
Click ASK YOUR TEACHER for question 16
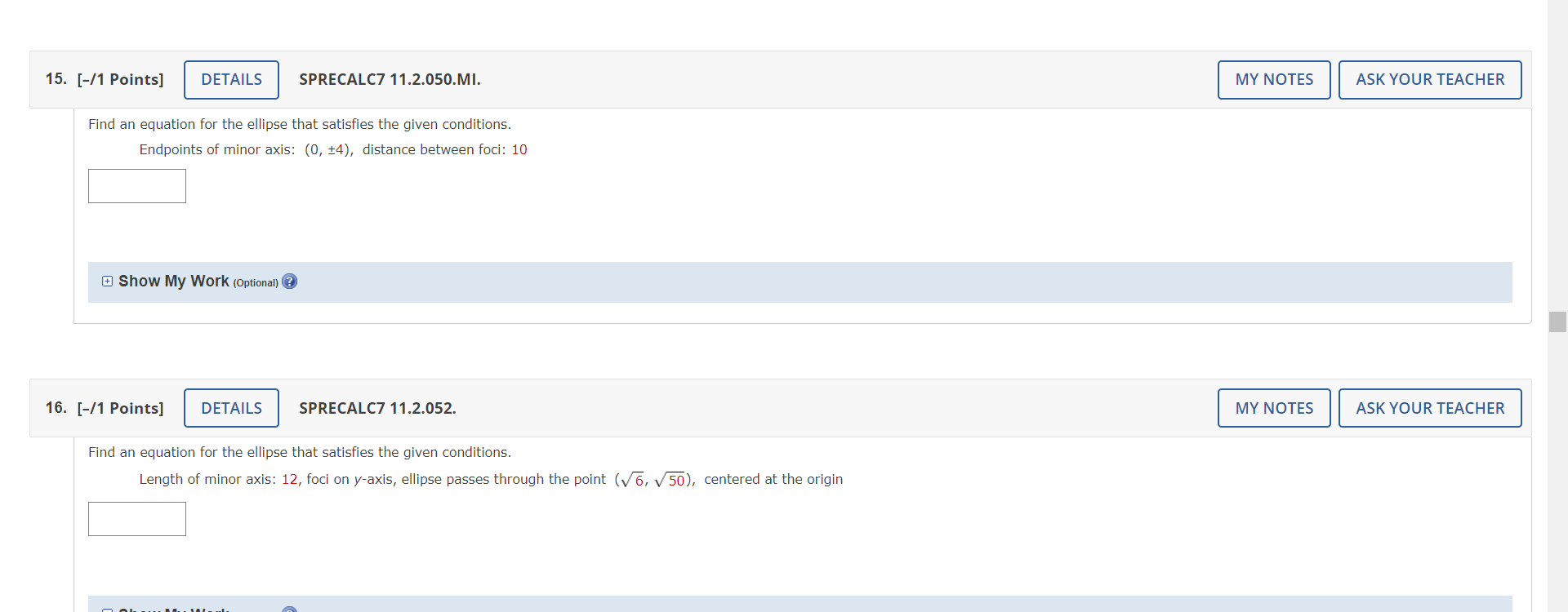click(x=1430, y=408)
